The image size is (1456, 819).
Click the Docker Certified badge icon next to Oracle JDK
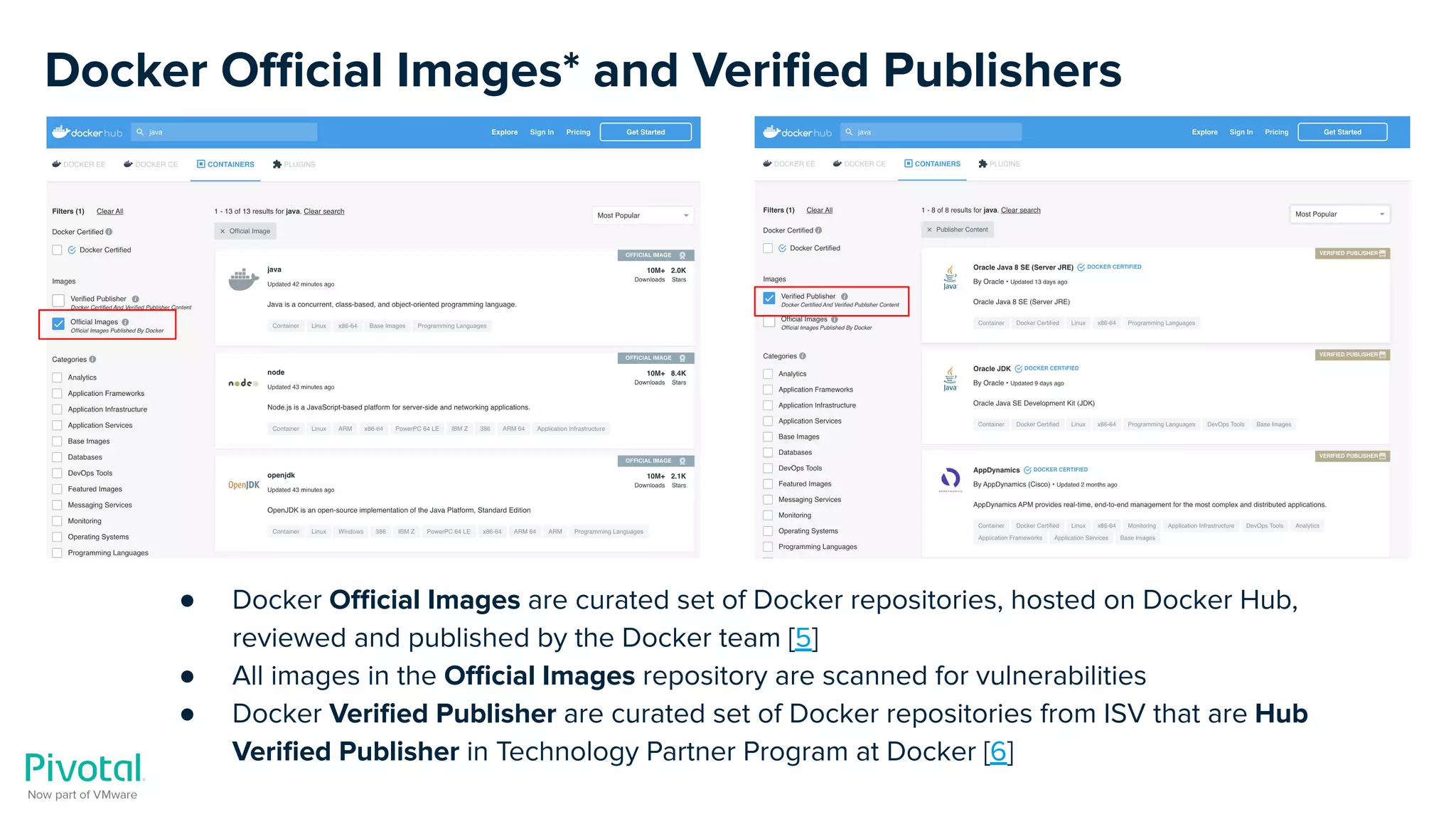[x=1018, y=368]
